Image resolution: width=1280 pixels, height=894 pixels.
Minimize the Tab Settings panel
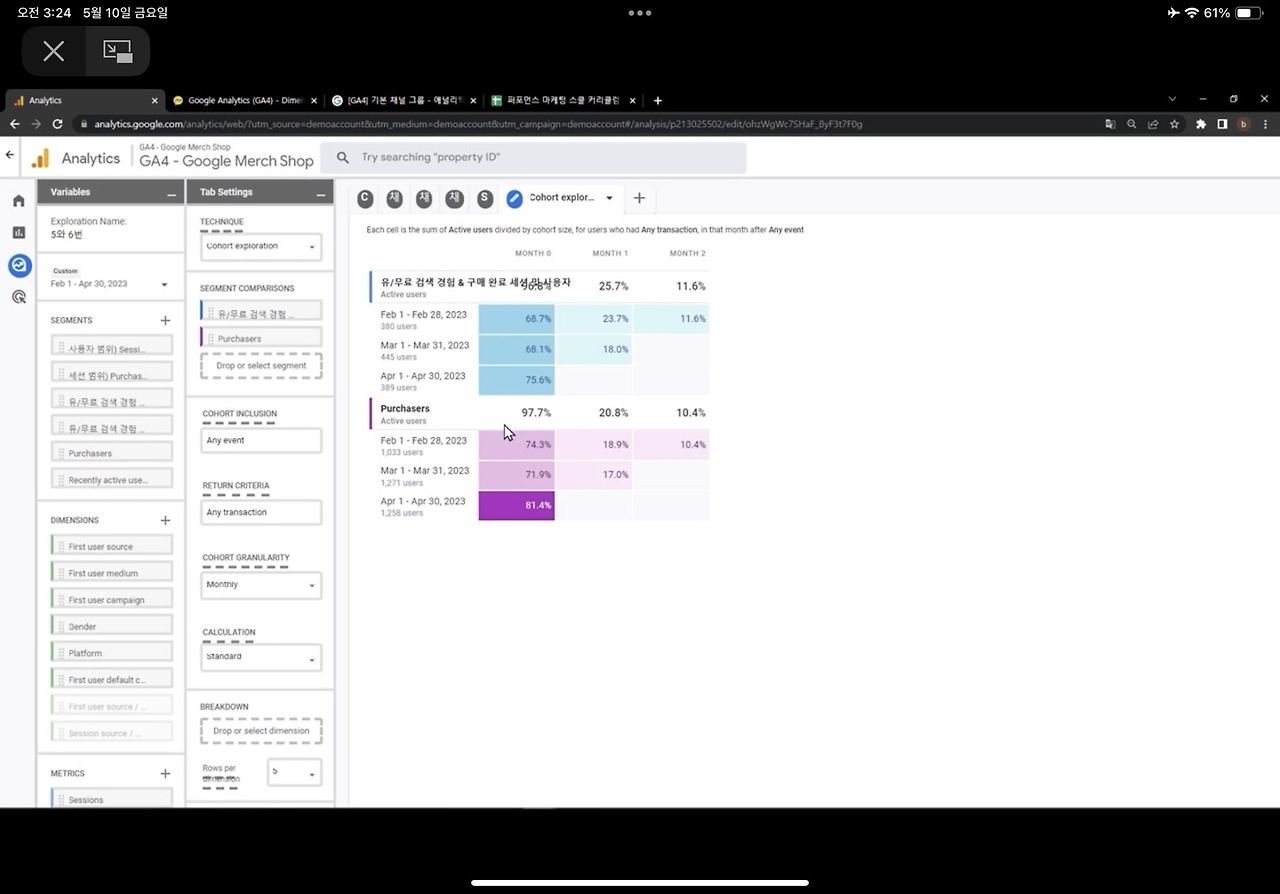point(320,193)
